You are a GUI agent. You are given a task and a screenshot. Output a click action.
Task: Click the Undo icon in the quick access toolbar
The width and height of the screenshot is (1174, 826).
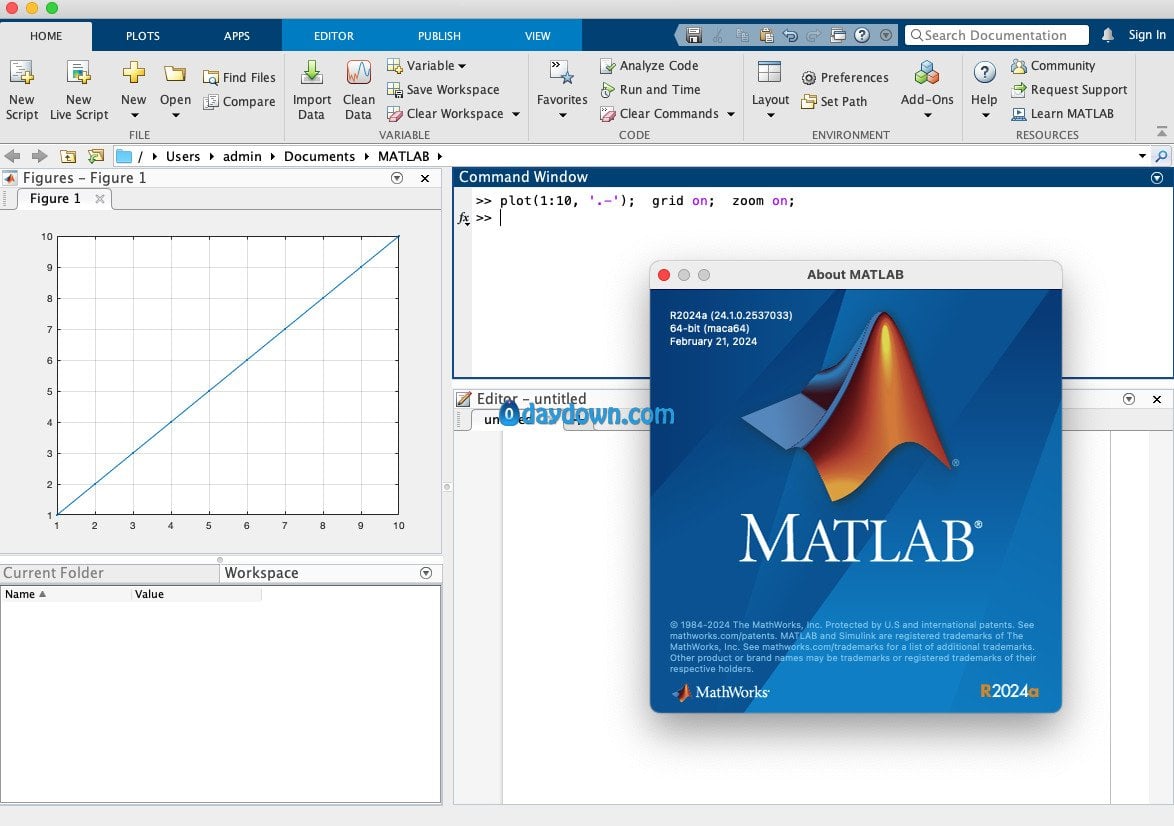coord(790,35)
